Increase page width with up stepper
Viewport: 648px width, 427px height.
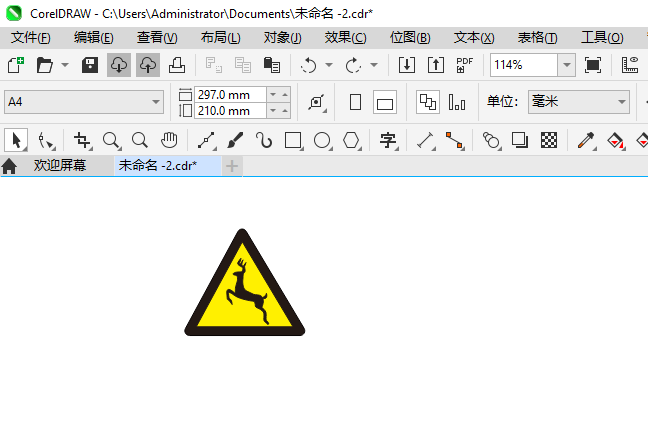285,95
